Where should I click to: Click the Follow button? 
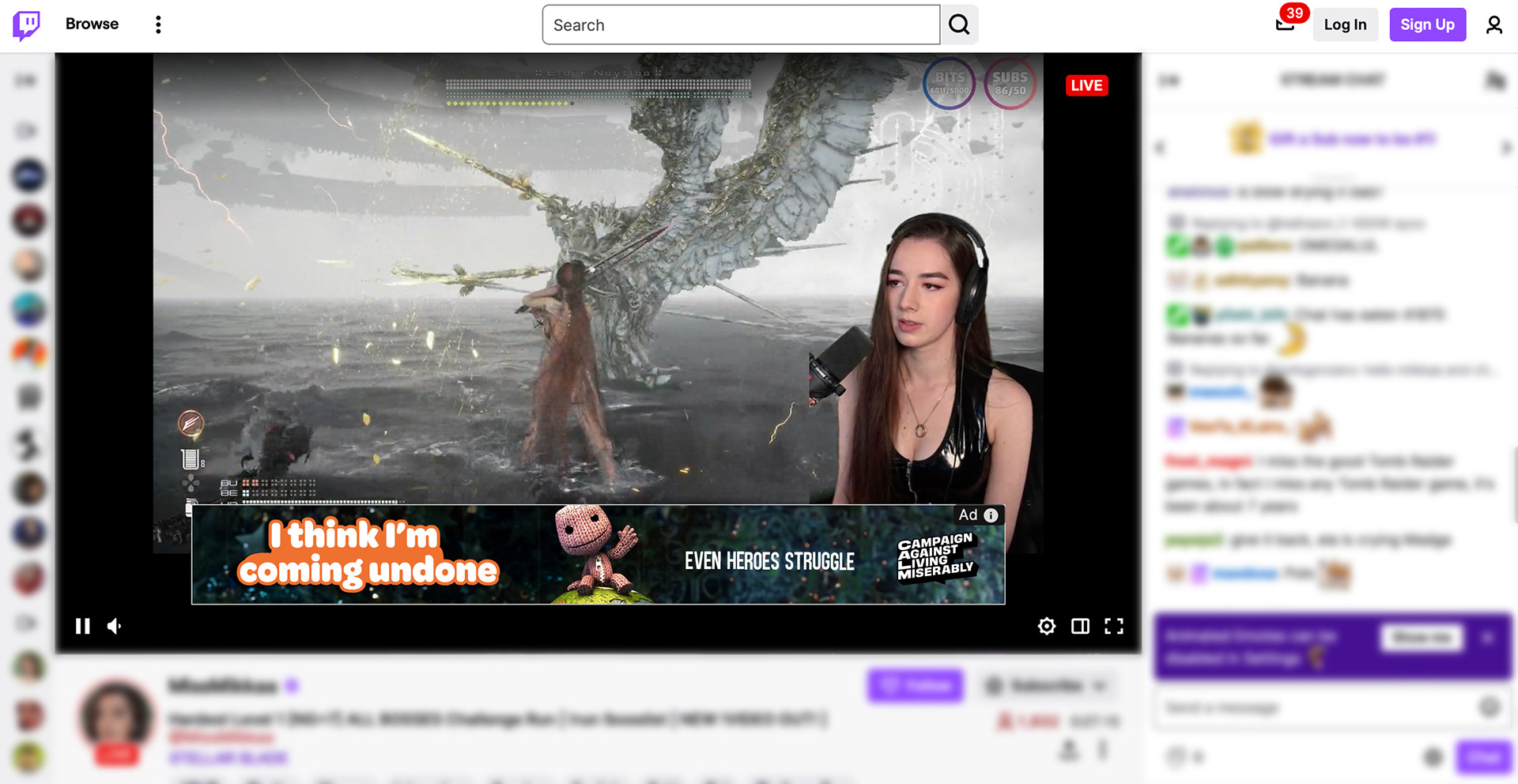[x=916, y=685]
